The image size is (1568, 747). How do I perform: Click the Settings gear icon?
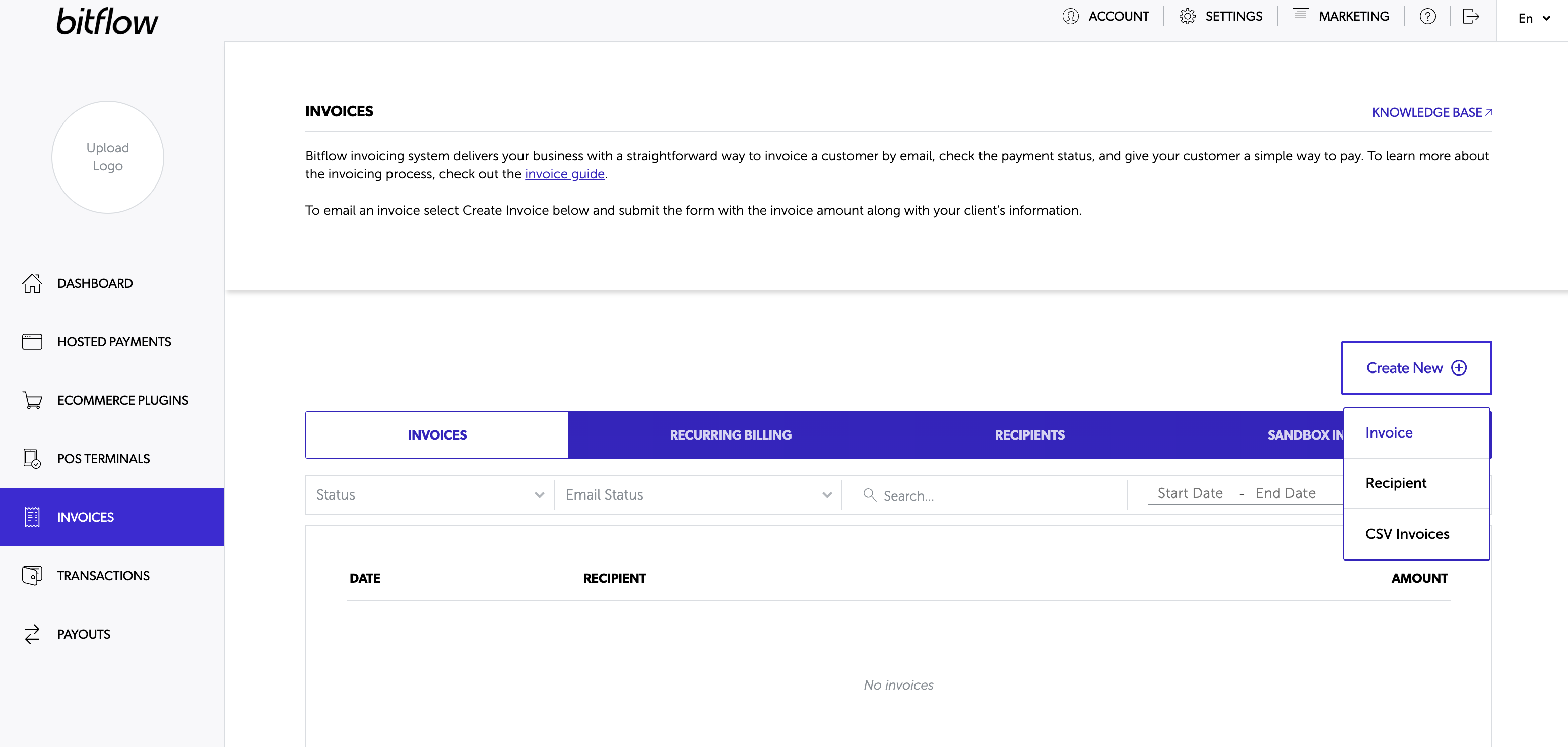(x=1187, y=17)
